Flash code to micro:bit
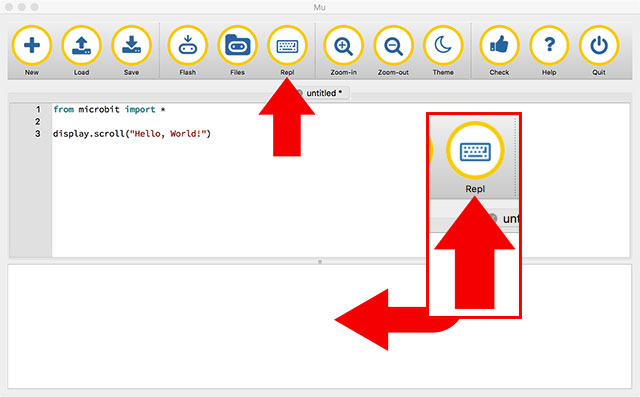Screen dimensions: 640x397 click(188, 45)
